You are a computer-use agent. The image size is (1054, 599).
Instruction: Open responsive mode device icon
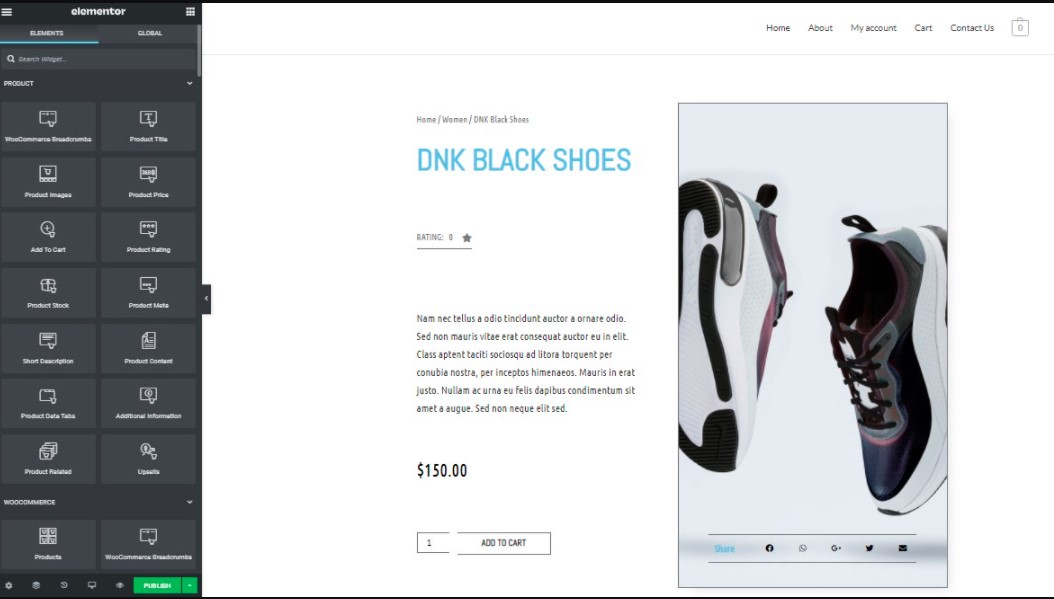click(92, 586)
